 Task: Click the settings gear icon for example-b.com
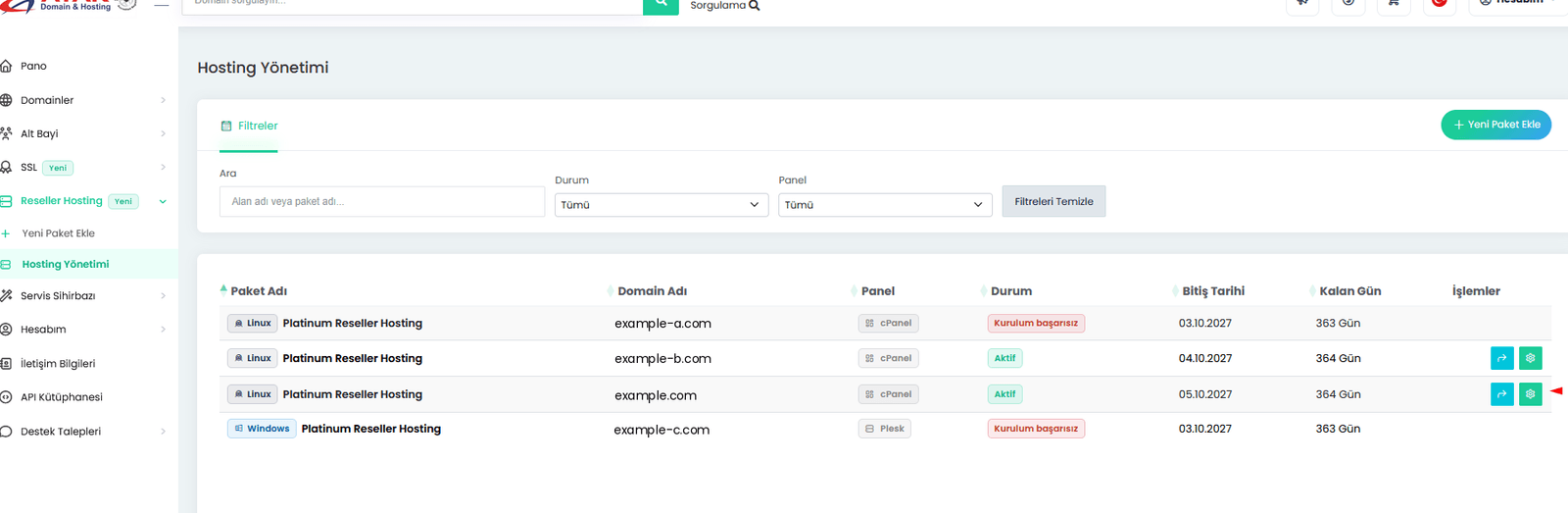tap(1530, 358)
